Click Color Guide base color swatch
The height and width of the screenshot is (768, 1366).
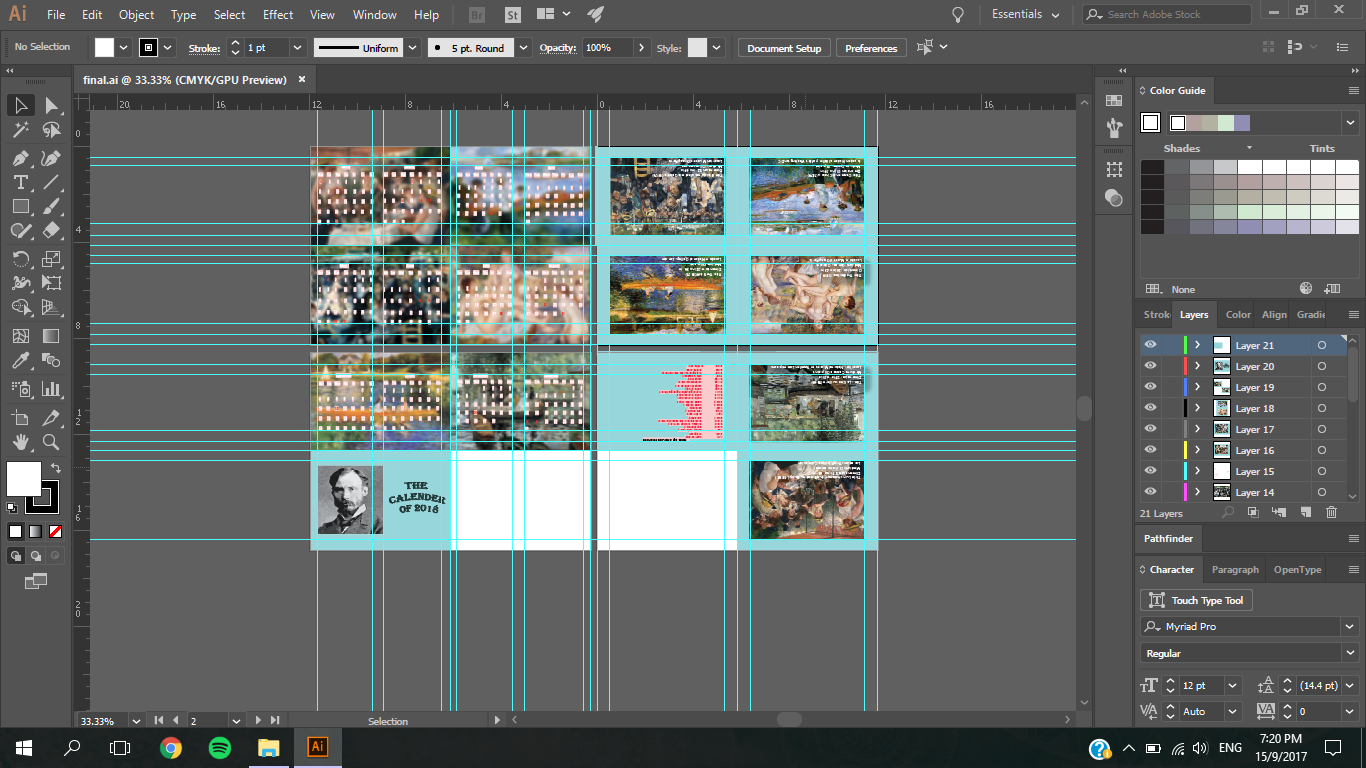coord(1151,122)
